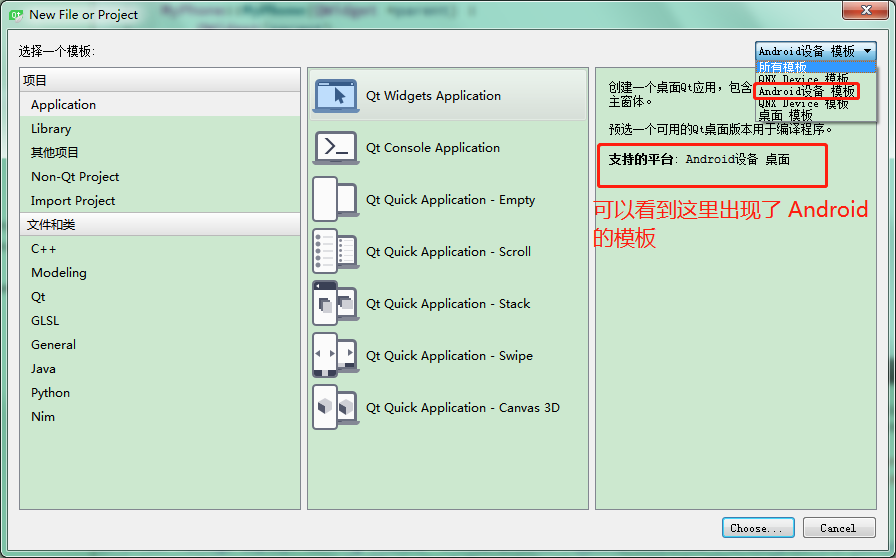Choose the Qt Quick Application - Swipe icon
Viewport: 896px width, 558px height.
pos(336,356)
